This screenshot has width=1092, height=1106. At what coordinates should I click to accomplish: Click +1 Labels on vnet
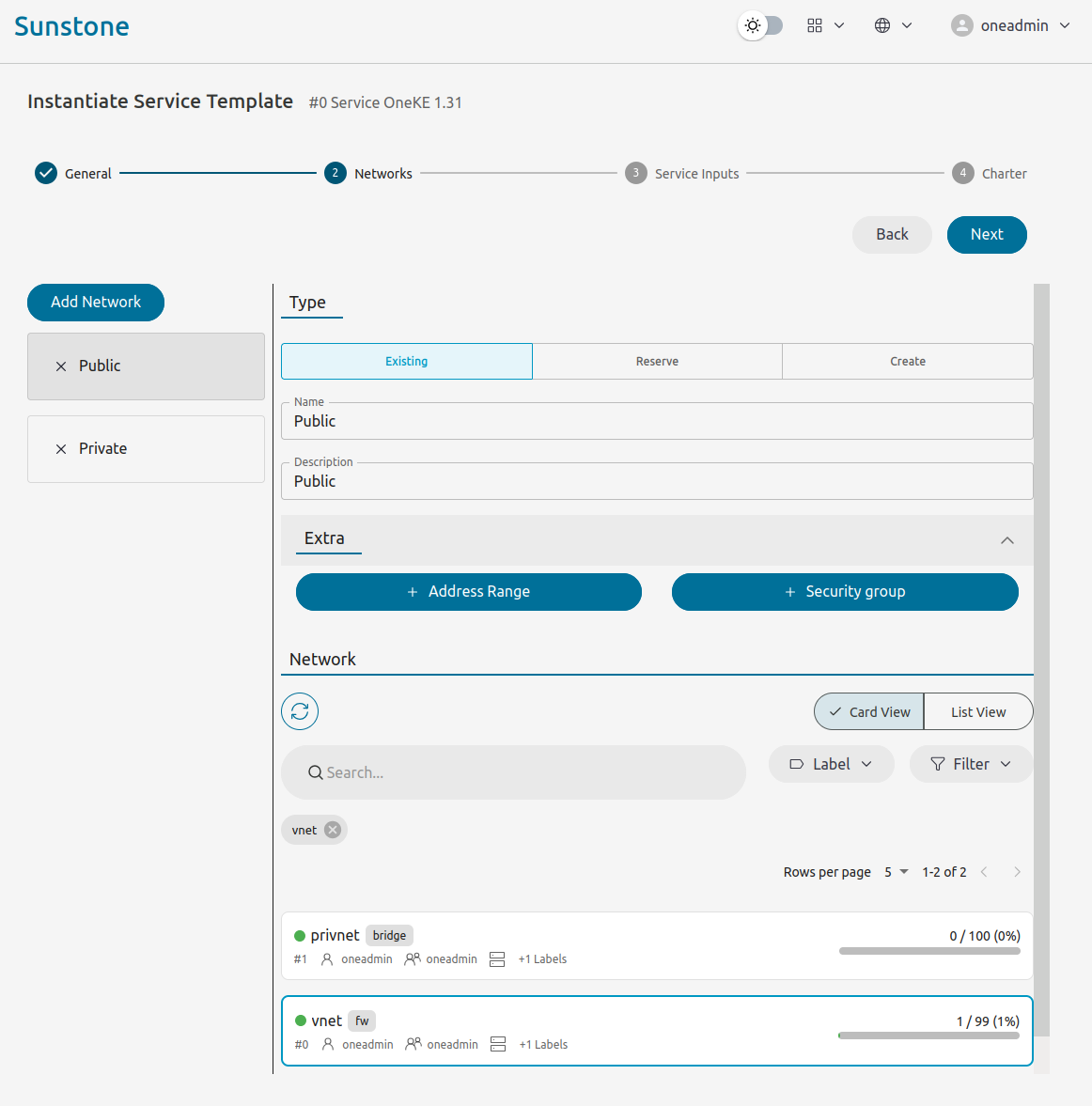543,1045
